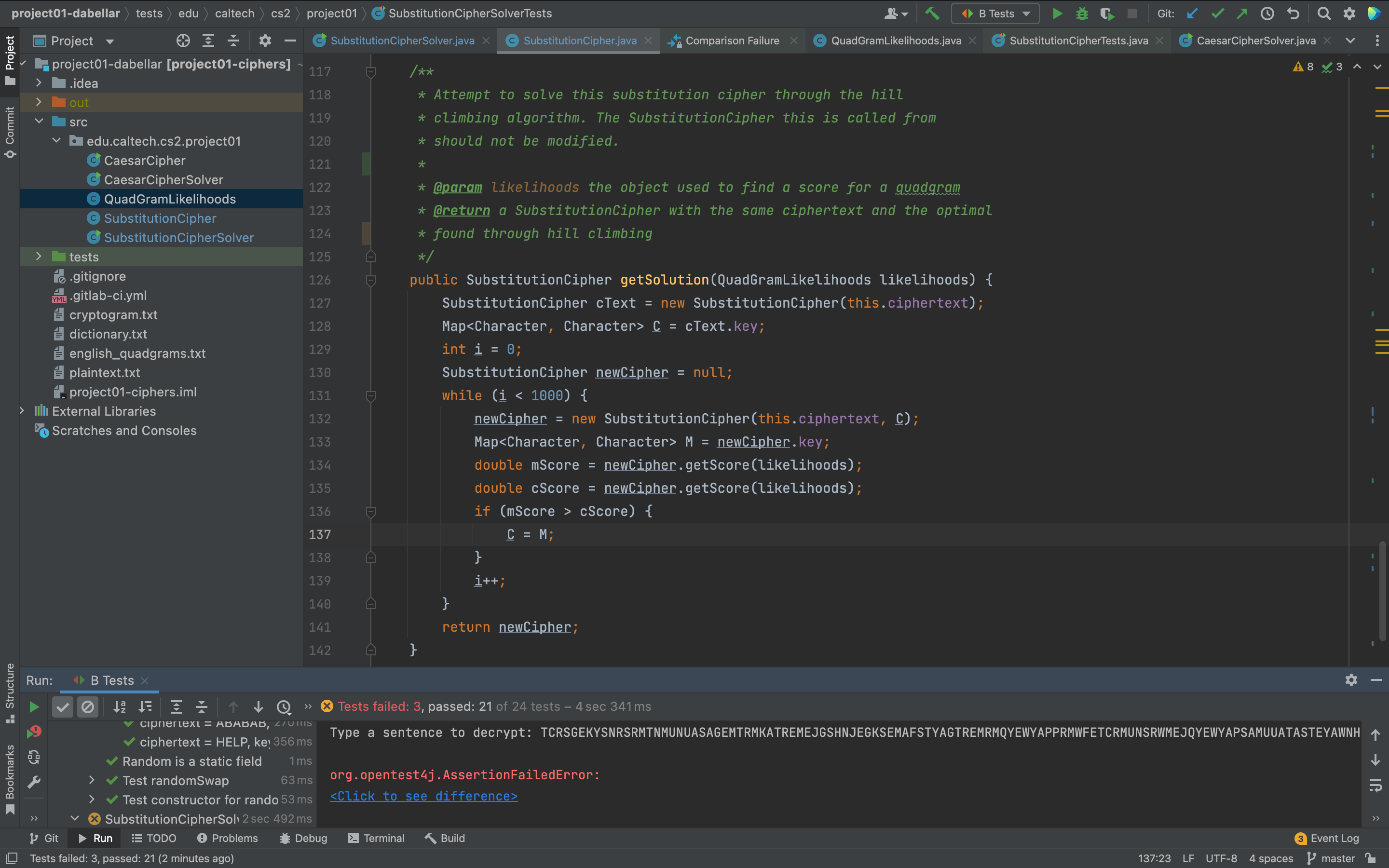Expand the tests folder in project tree
Viewport: 1389px width, 868px height.
pyautogui.click(x=39, y=257)
